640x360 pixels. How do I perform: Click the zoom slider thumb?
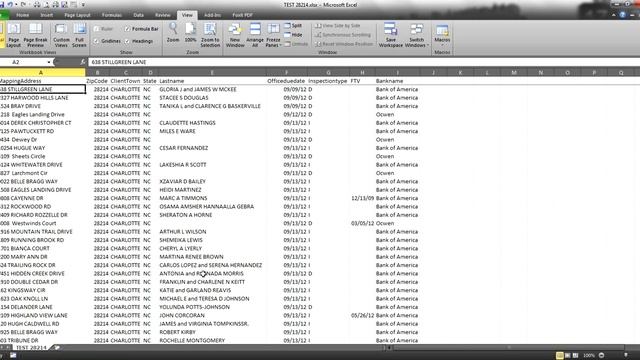pos(626,356)
